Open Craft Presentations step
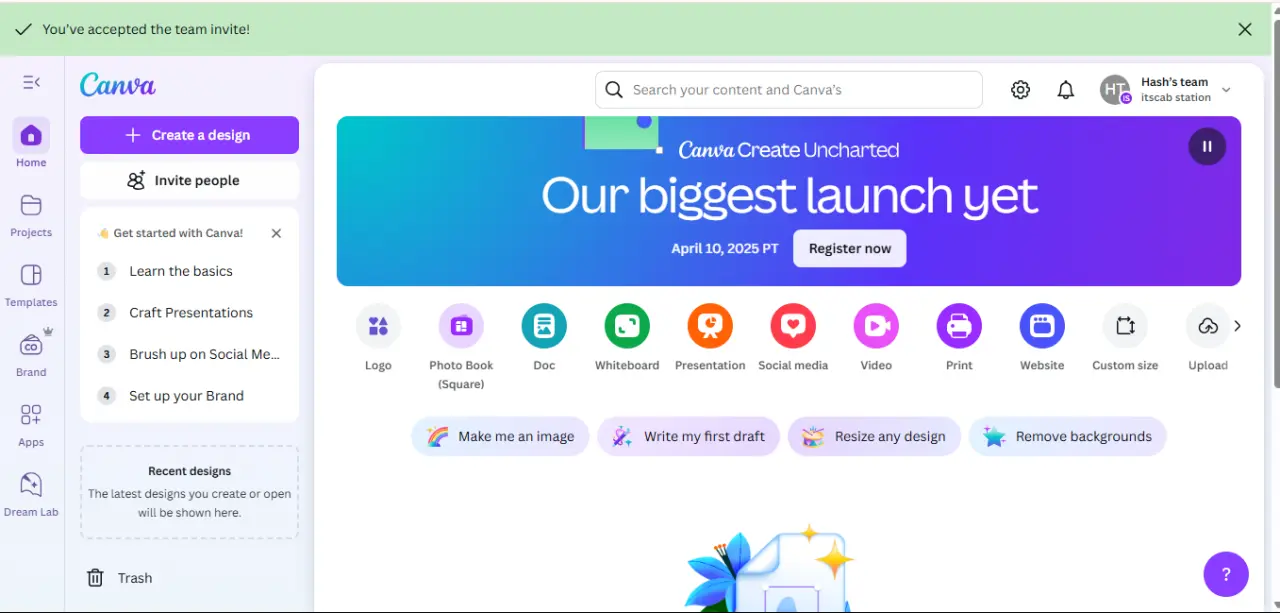Screen dimensions: 1280x613 [189, 313]
